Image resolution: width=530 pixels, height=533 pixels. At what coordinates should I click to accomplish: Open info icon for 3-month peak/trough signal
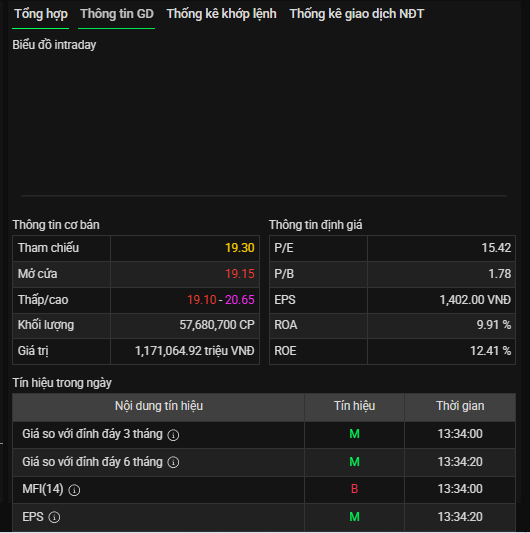coord(173,435)
